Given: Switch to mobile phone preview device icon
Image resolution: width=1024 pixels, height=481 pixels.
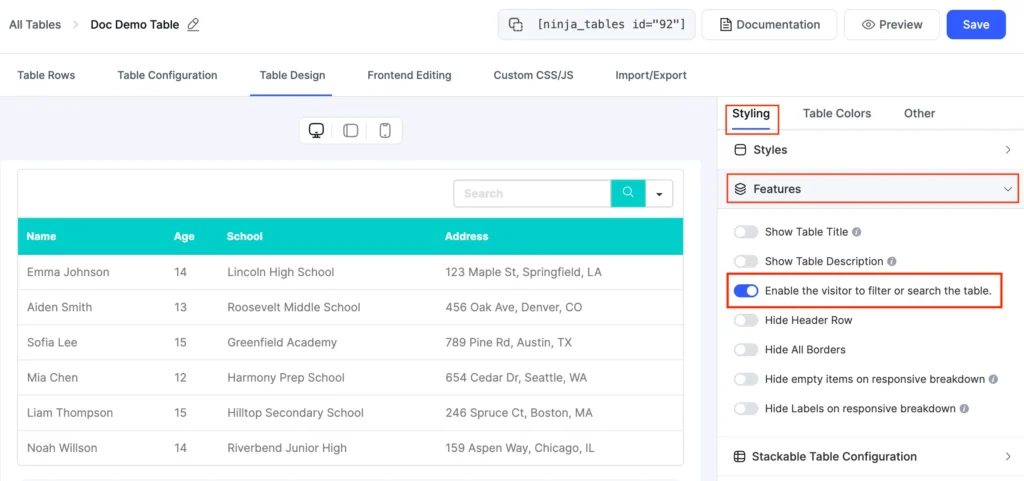Looking at the screenshot, I should coord(385,131).
